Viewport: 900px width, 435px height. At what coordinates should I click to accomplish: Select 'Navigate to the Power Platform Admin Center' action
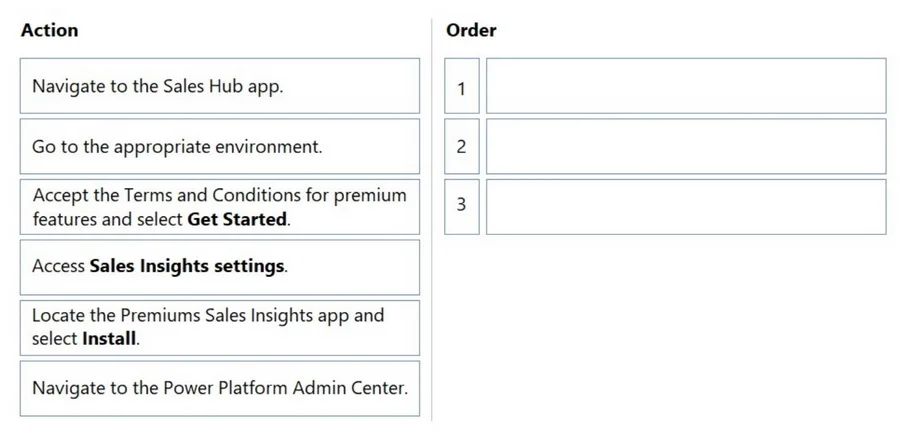[220, 389]
